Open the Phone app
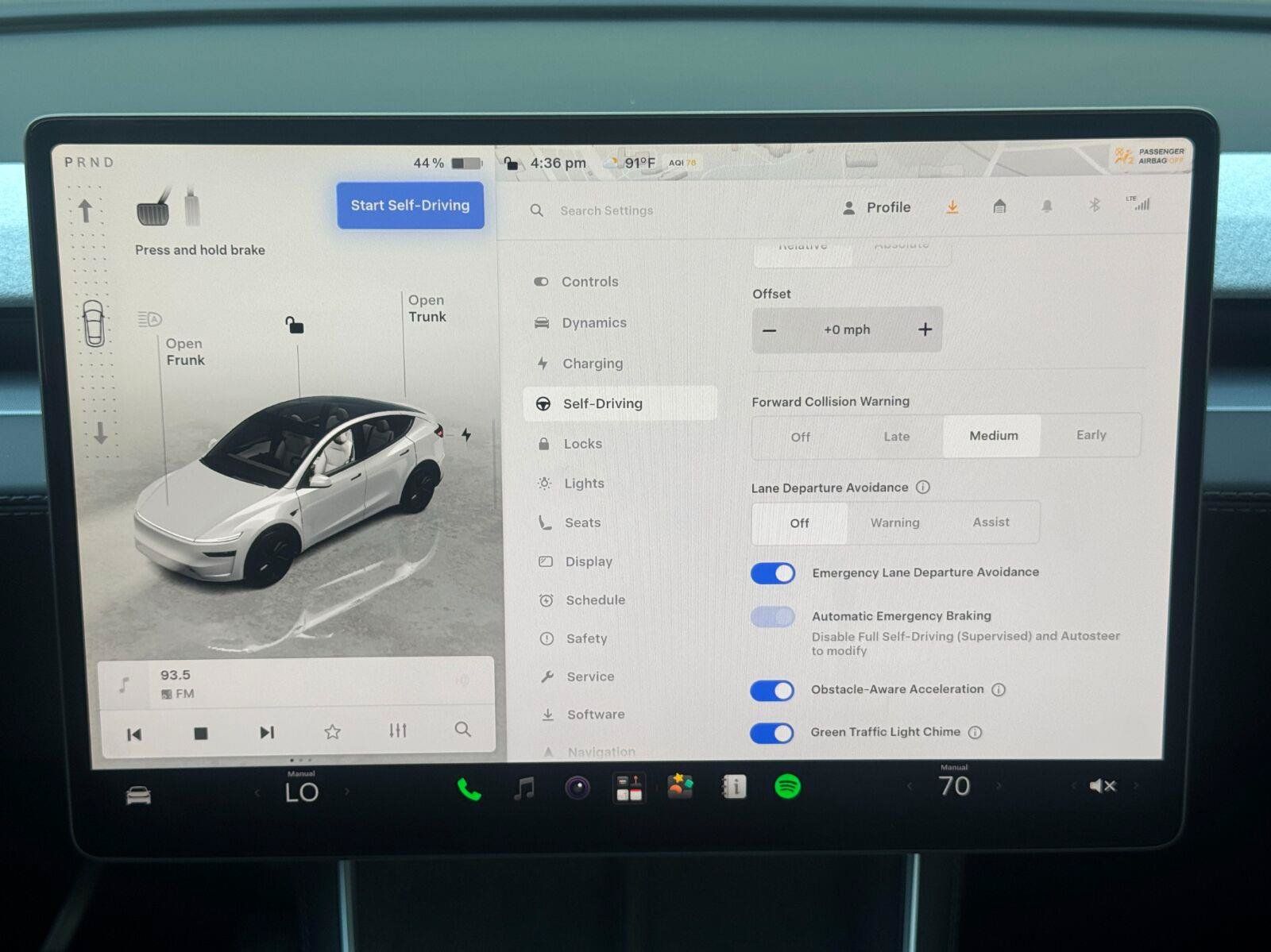Screen dimensions: 1271x952 [x=469, y=789]
